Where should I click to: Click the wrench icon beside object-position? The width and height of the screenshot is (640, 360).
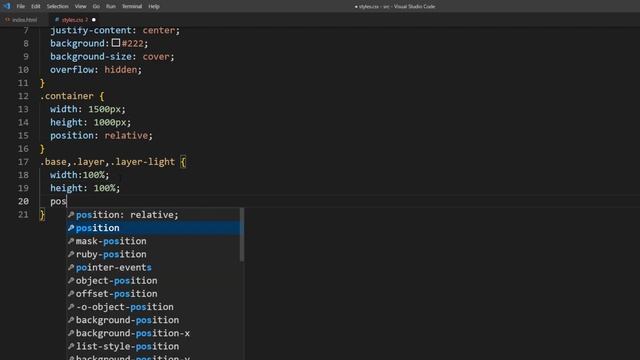(71, 280)
